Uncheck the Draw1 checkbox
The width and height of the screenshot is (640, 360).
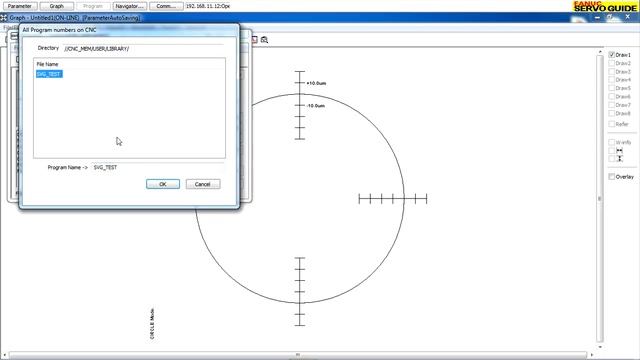point(611,55)
